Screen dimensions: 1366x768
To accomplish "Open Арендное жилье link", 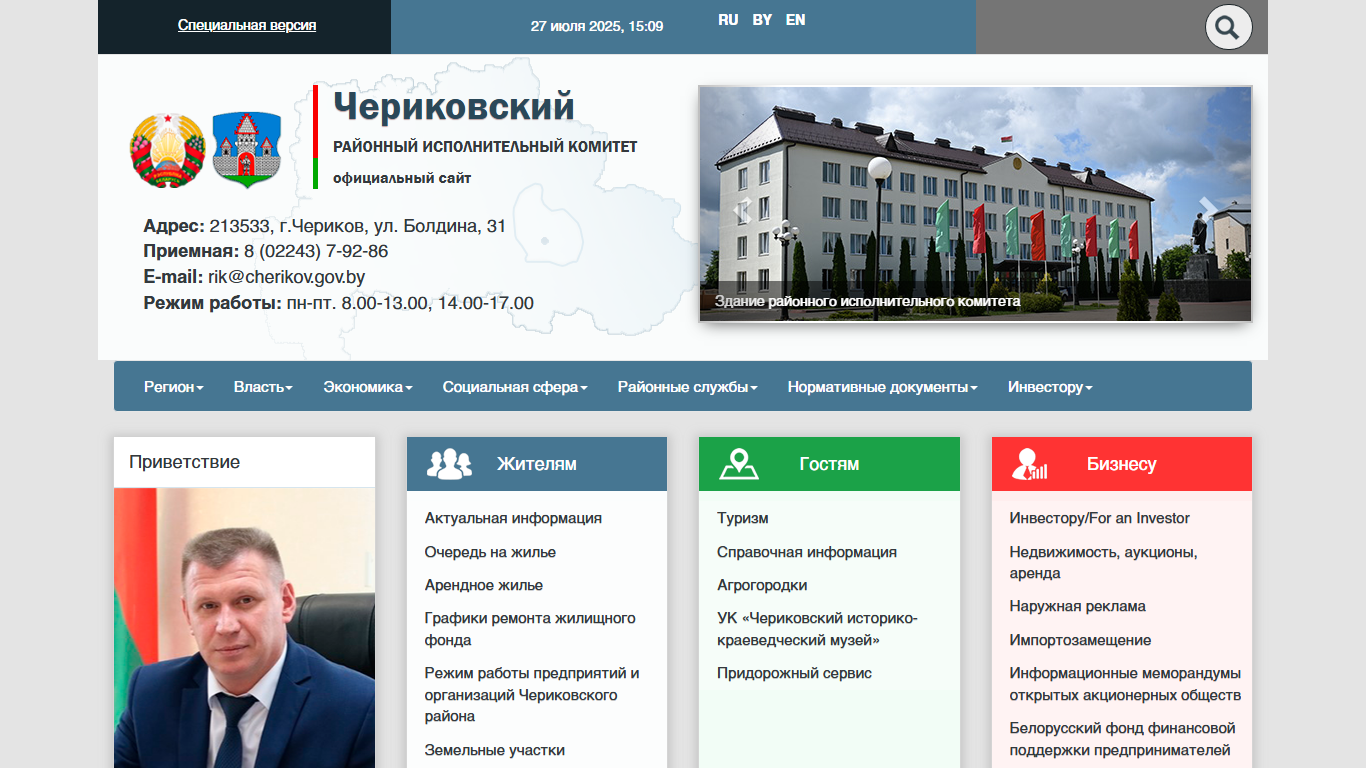I will click(x=484, y=585).
